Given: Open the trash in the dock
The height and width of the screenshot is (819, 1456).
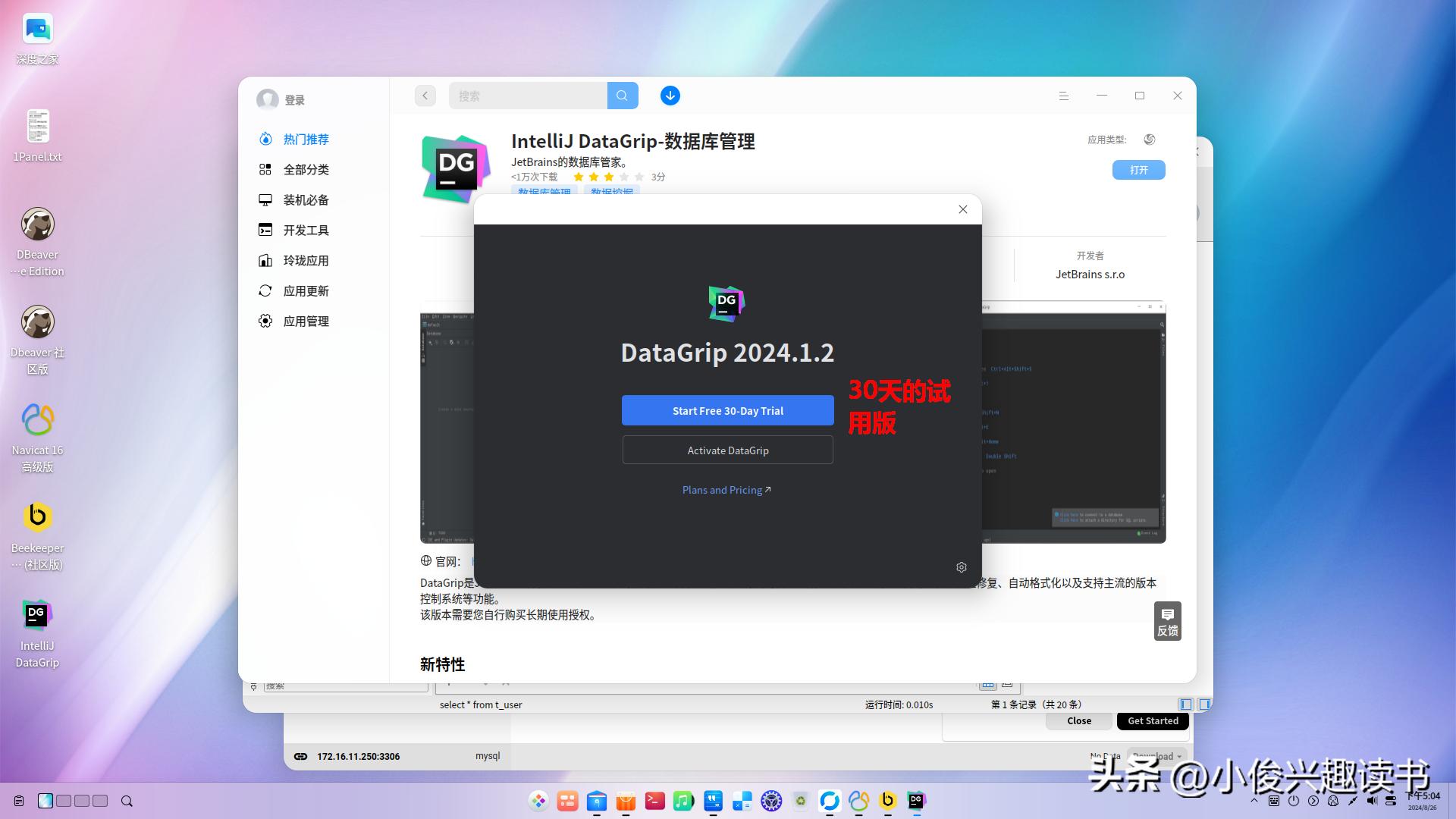Looking at the screenshot, I should [800, 801].
